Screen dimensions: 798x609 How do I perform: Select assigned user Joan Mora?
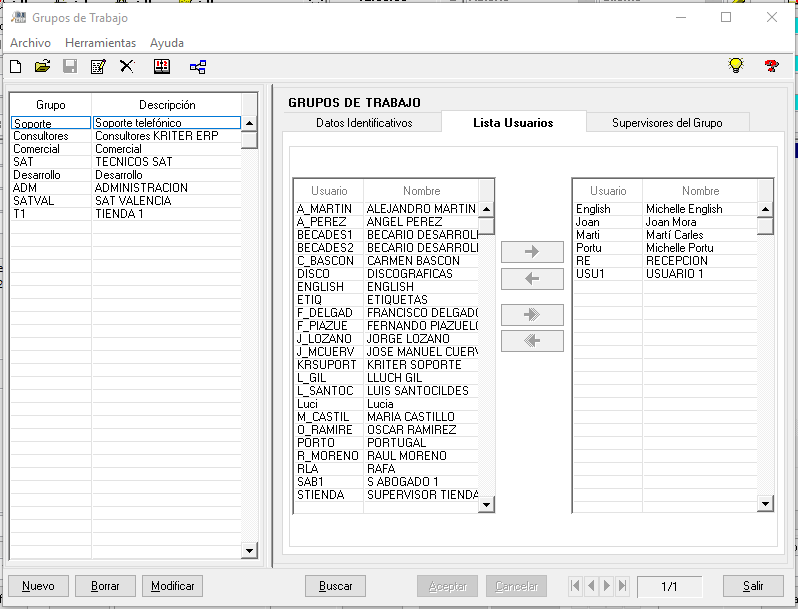665,222
